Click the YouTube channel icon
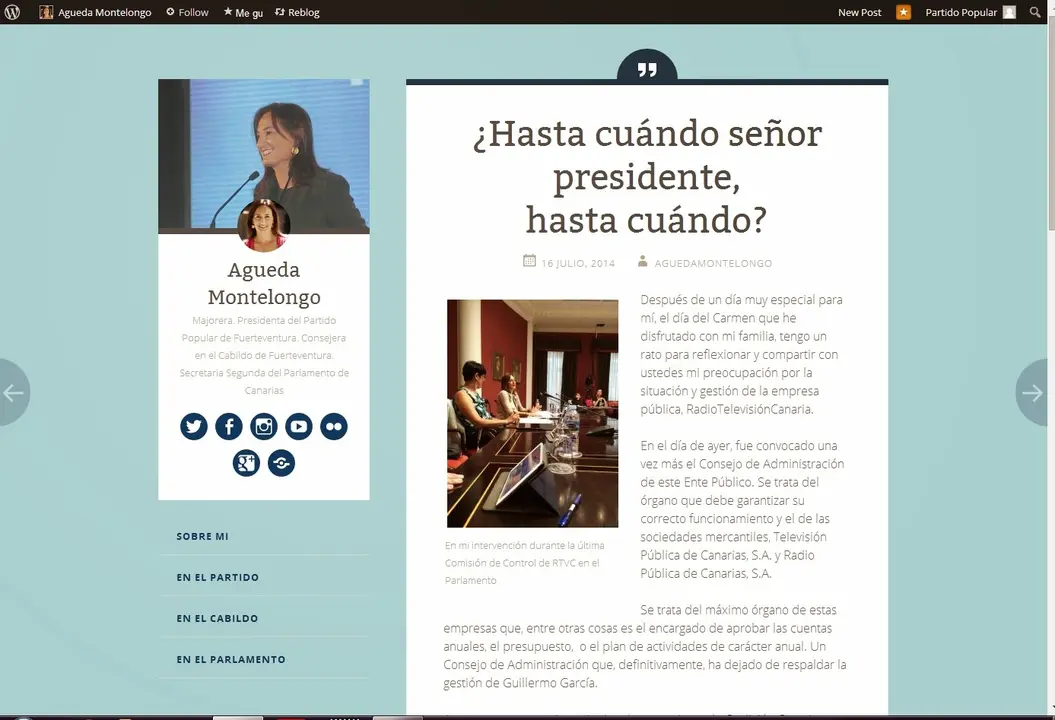The height and width of the screenshot is (720, 1055). [299, 427]
